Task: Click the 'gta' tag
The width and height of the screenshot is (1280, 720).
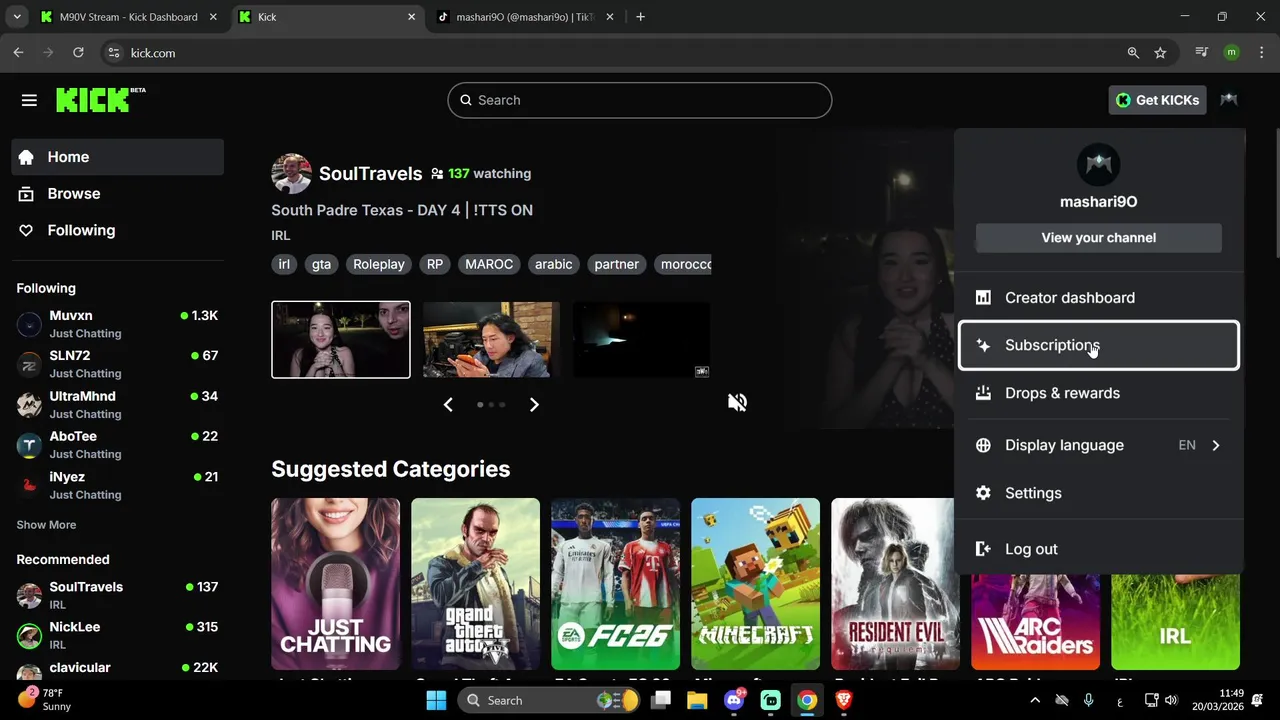Action: click(x=321, y=264)
